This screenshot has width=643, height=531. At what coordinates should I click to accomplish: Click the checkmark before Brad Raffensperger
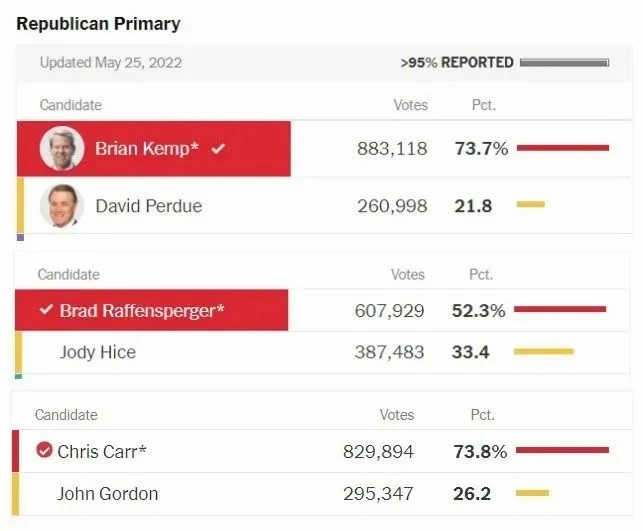45,310
